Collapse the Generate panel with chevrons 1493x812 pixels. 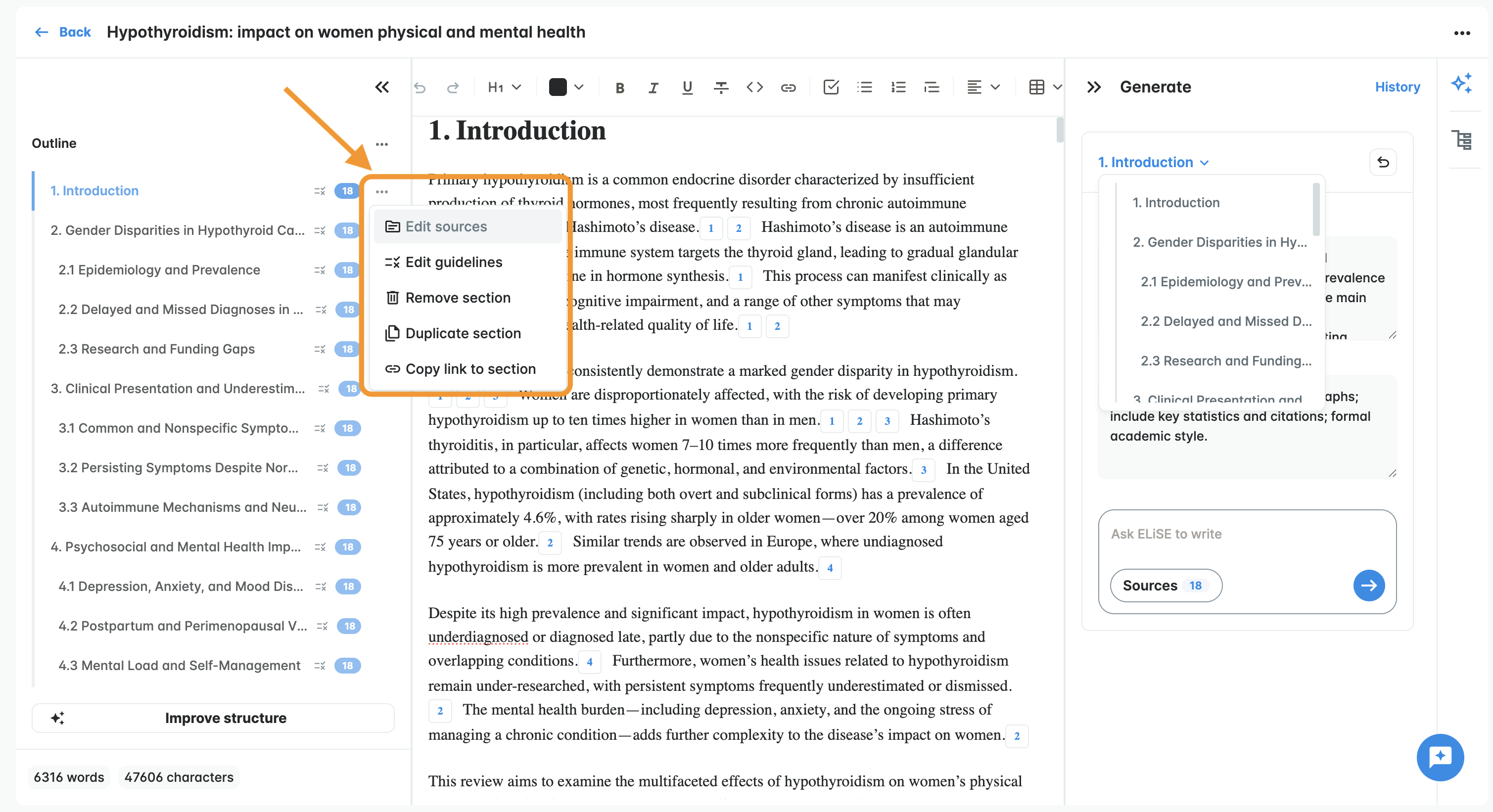coord(1093,88)
